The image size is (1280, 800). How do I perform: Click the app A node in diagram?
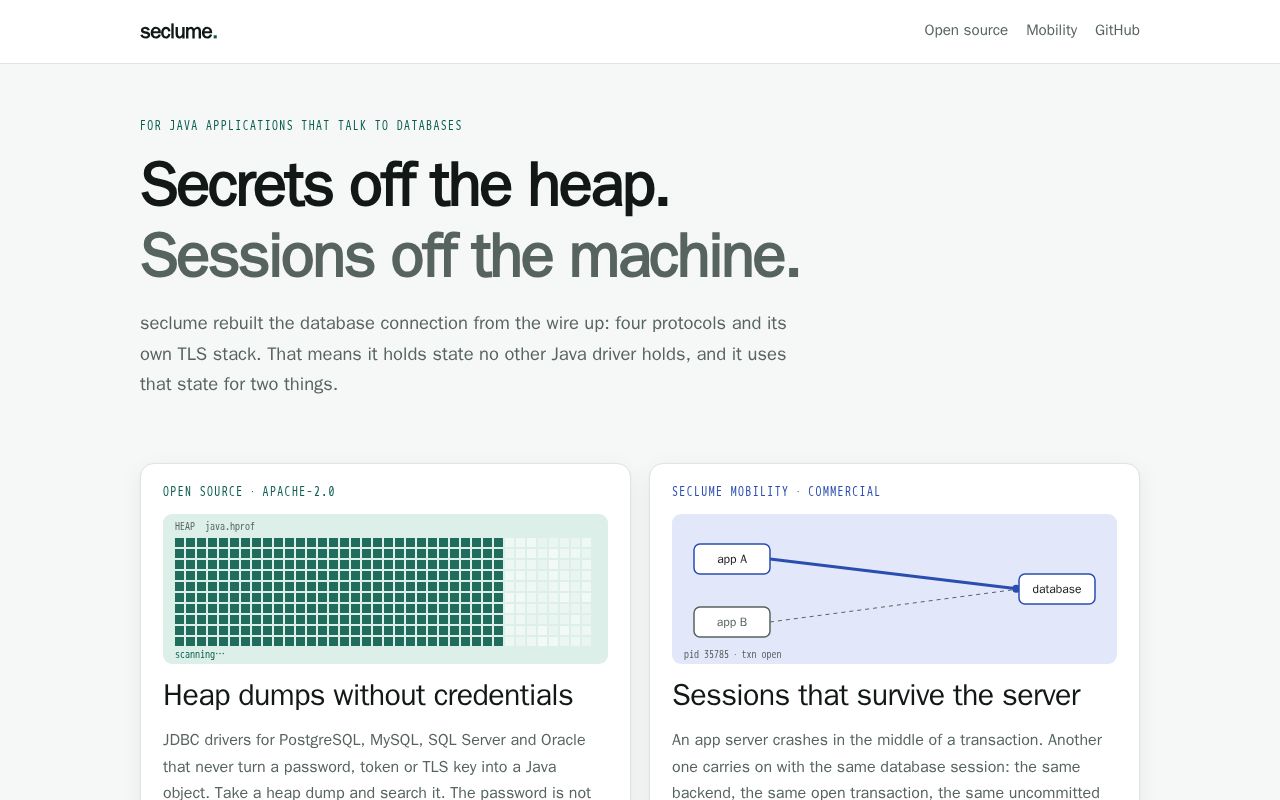tap(732, 559)
